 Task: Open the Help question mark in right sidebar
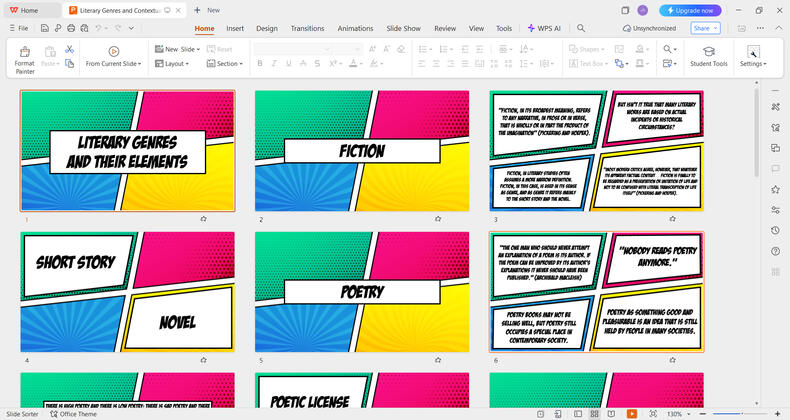[775, 251]
